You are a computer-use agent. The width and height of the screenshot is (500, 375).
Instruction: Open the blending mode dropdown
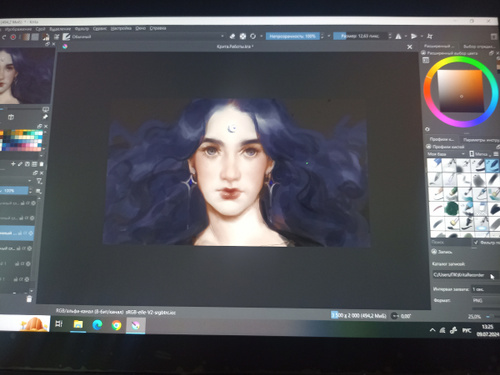148,36
